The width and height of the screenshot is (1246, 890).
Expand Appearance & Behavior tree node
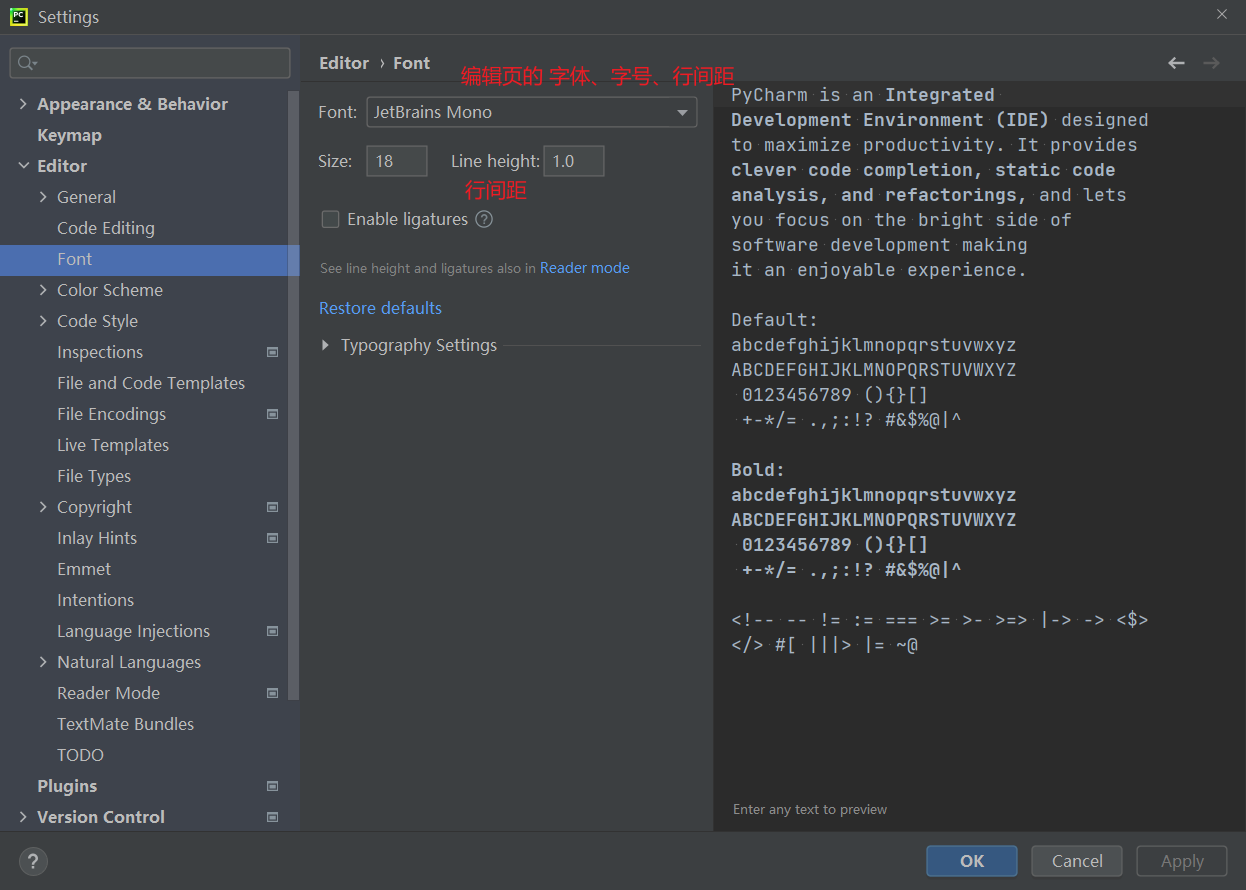point(23,104)
